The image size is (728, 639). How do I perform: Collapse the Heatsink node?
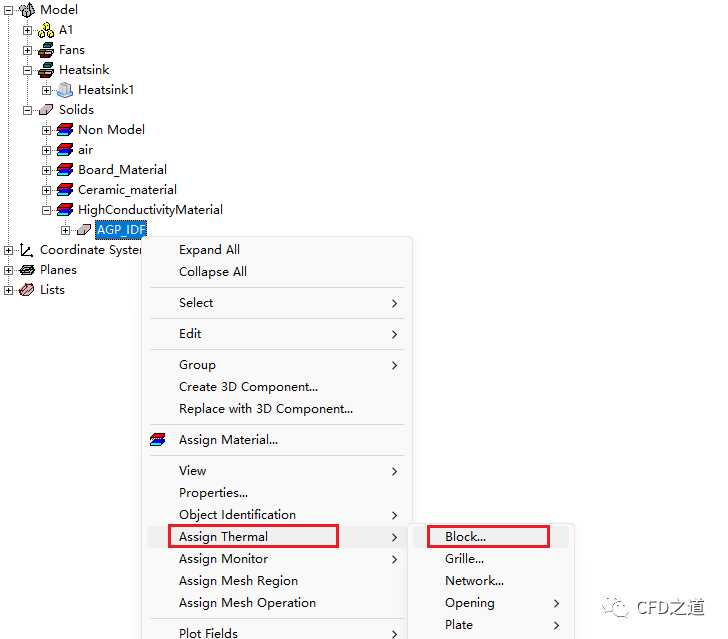click(x=27, y=70)
